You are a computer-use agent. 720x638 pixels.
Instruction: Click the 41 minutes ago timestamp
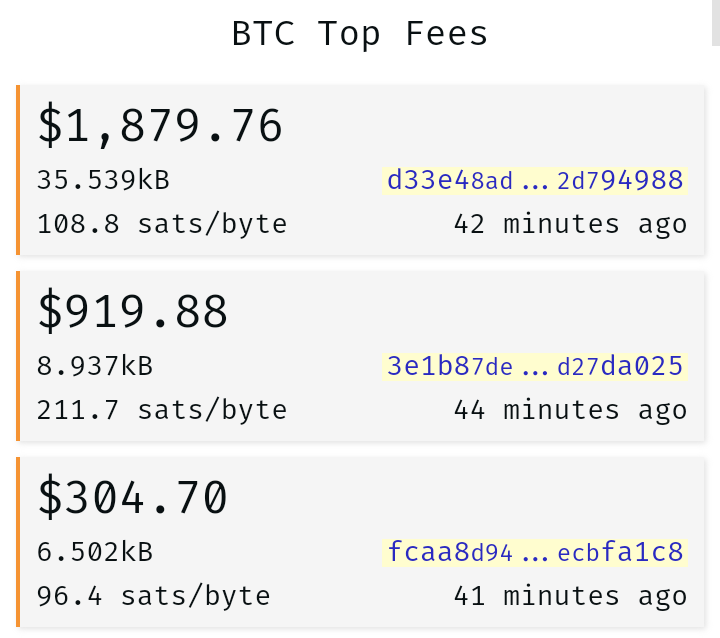click(570, 597)
